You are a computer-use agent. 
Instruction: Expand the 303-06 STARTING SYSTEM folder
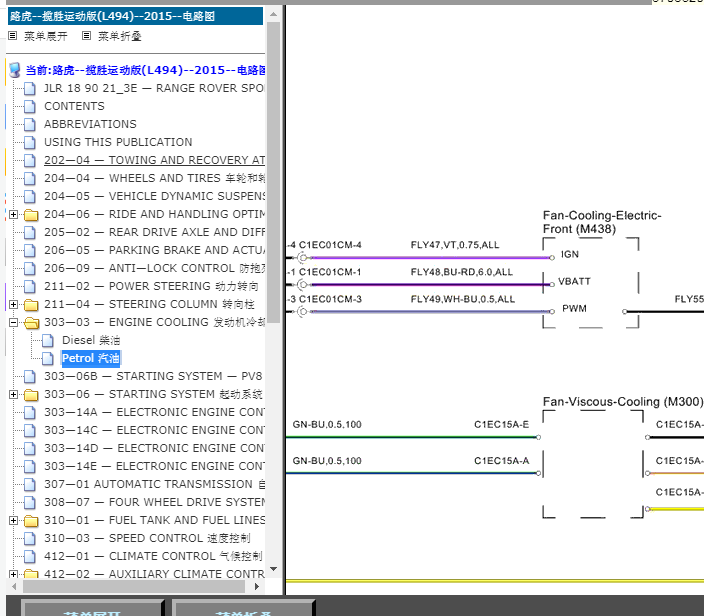pyautogui.click(x=13, y=394)
